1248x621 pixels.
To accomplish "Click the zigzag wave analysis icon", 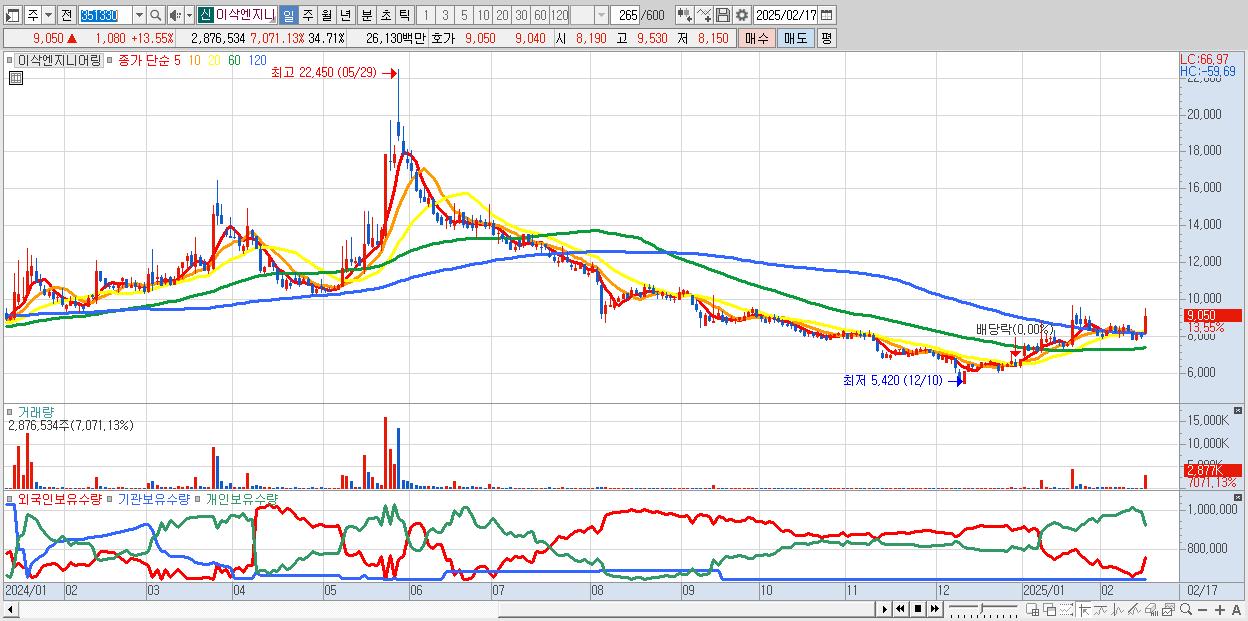I will [1118, 609].
